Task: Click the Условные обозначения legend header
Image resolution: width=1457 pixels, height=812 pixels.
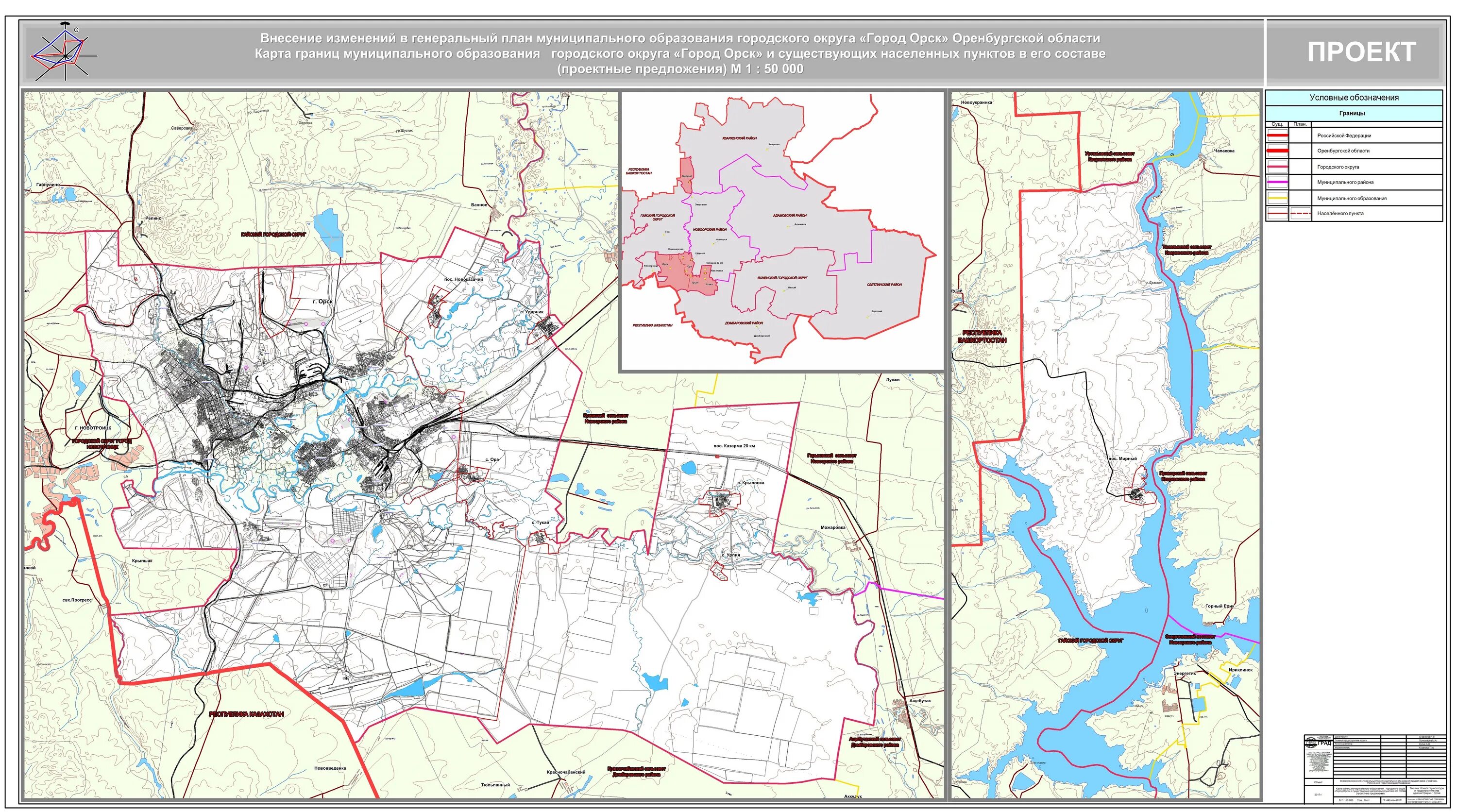Action: 1354,98
